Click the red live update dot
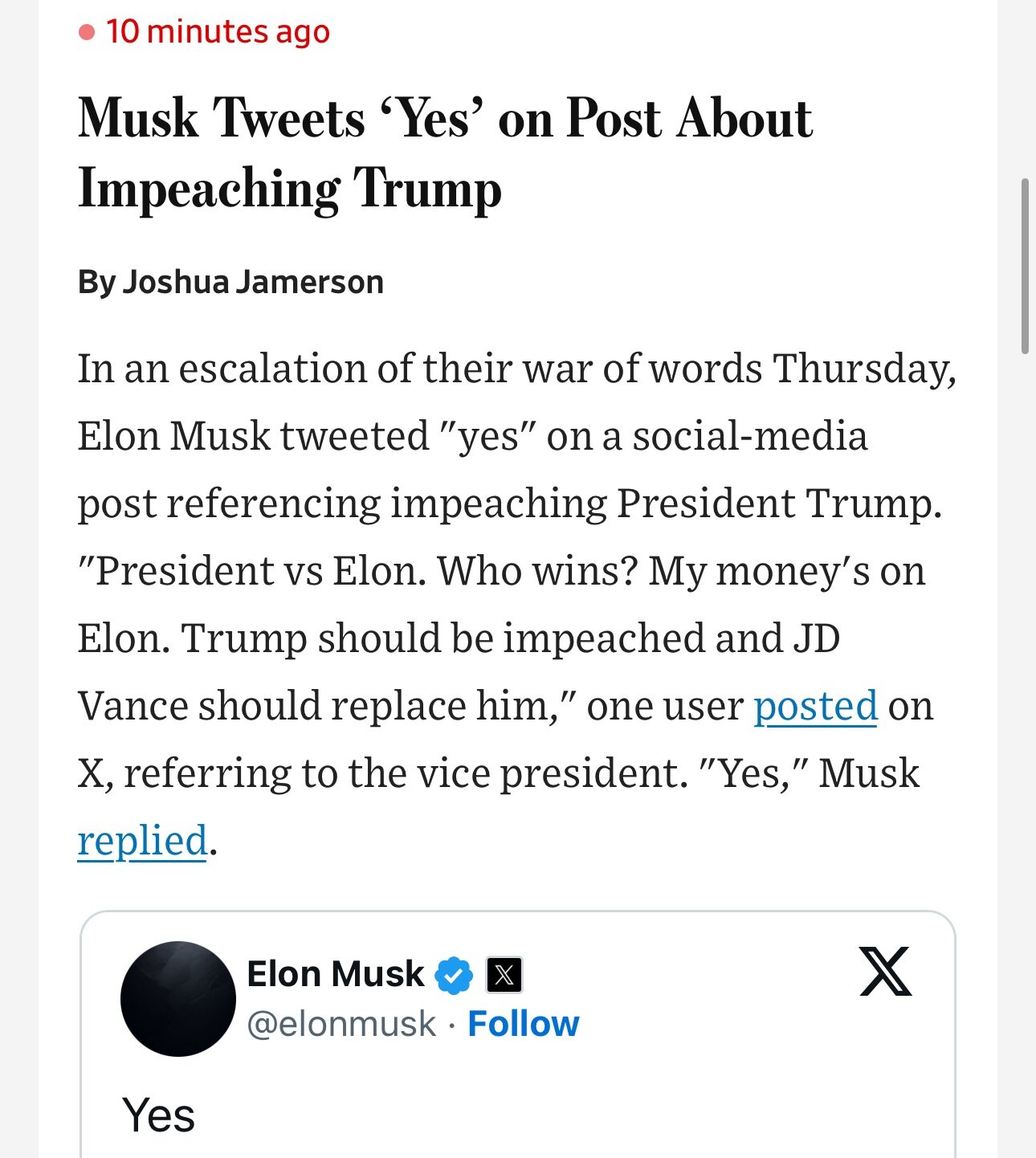Screen dimensions: 1036x1158 [x=87, y=32]
